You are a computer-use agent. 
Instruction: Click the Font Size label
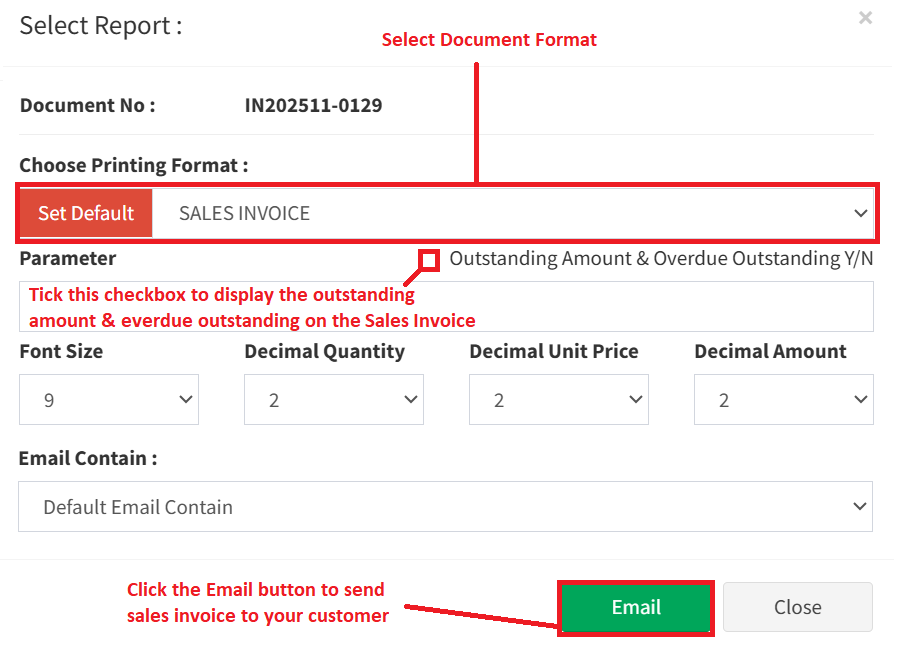coord(61,351)
